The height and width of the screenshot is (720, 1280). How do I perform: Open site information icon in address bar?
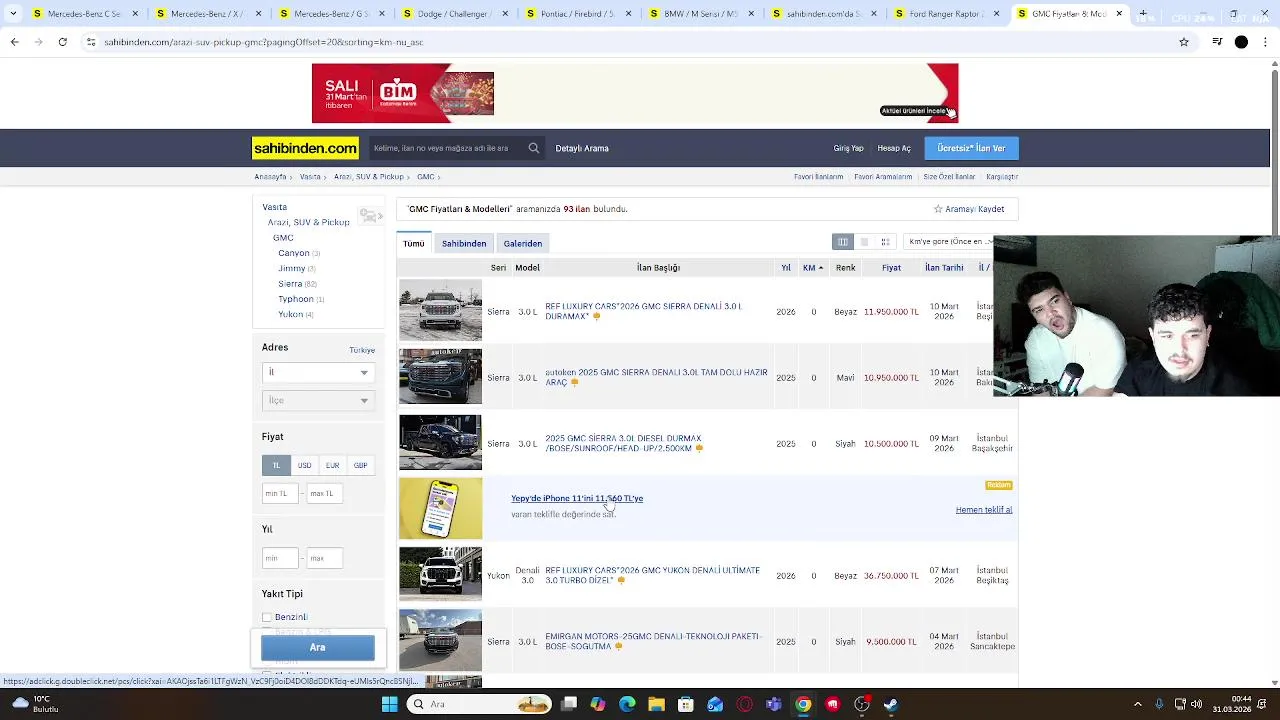click(x=91, y=42)
